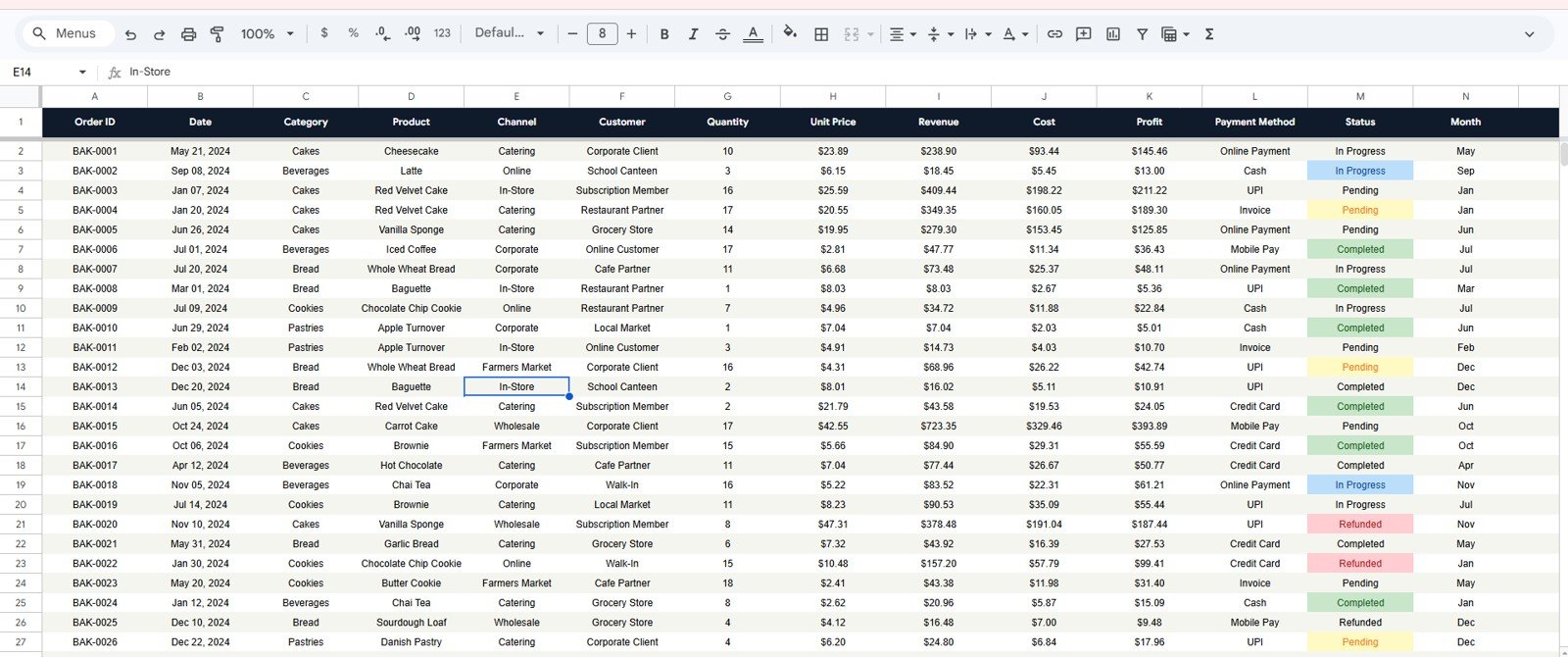Click the Payment Method header cell
1568x657 pixels.
coord(1254,122)
